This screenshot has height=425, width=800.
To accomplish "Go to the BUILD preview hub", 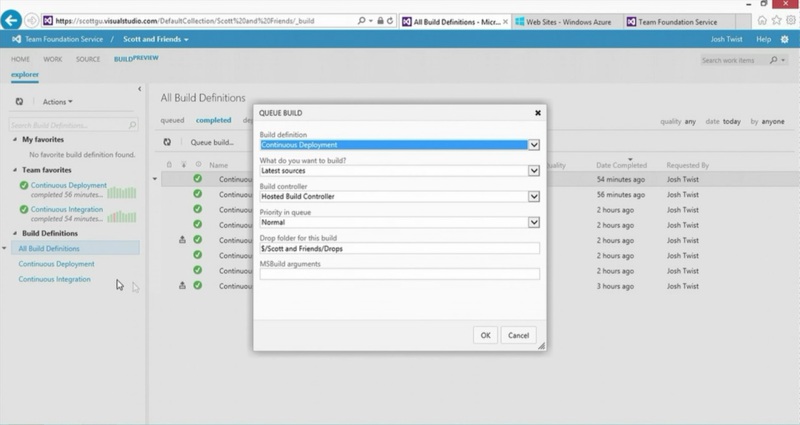I will pos(136,59).
